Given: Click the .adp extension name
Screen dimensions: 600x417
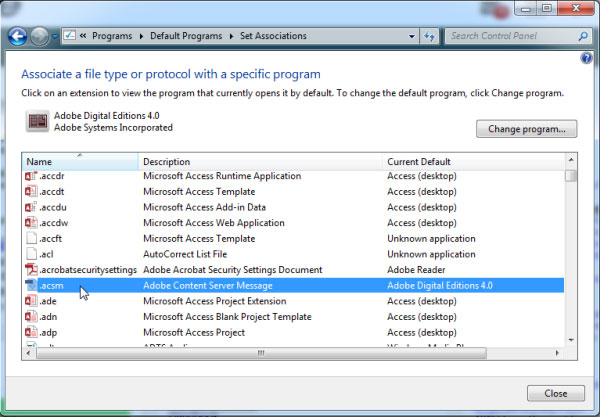Looking at the screenshot, I should 48,333.
